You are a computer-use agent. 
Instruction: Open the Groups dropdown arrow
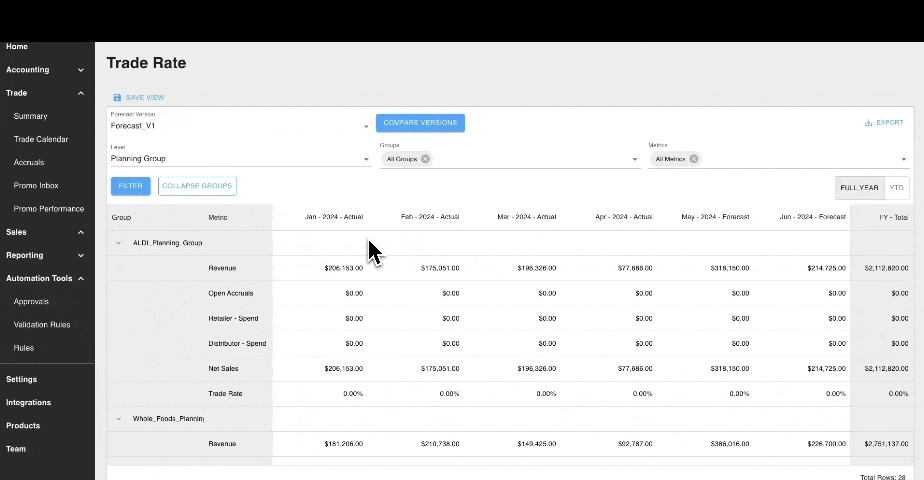(x=635, y=159)
